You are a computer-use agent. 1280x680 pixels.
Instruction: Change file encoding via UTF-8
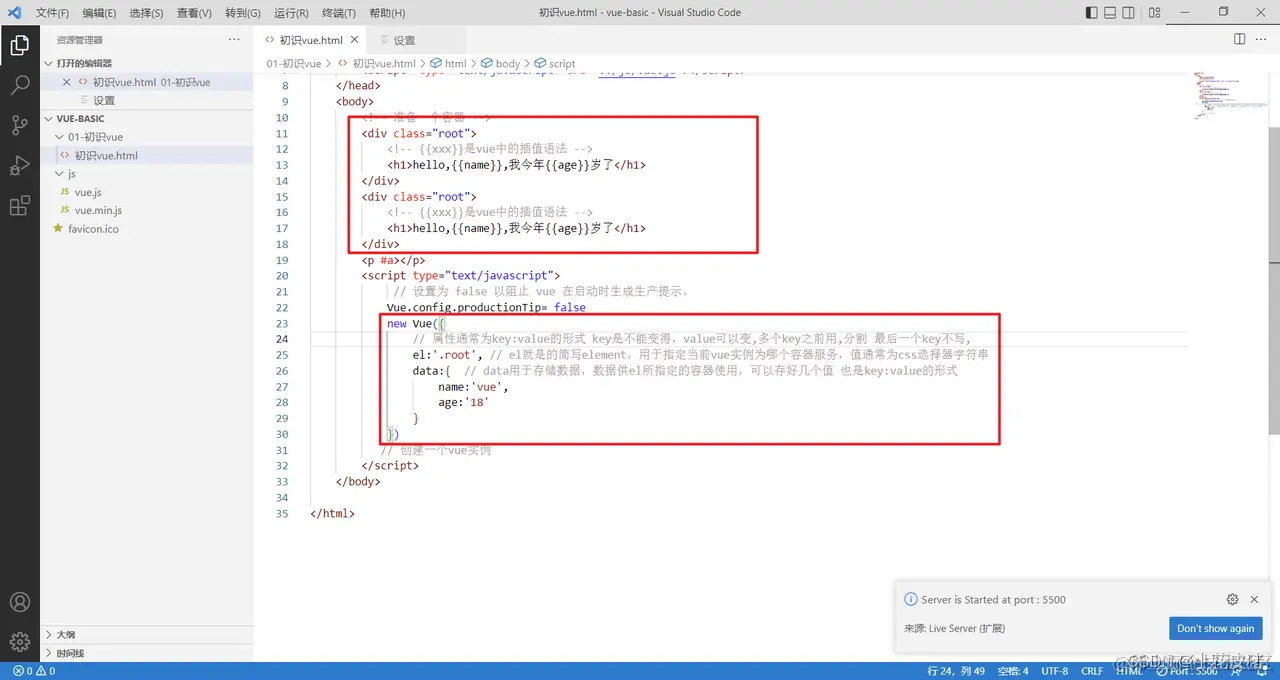pos(1054,671)
